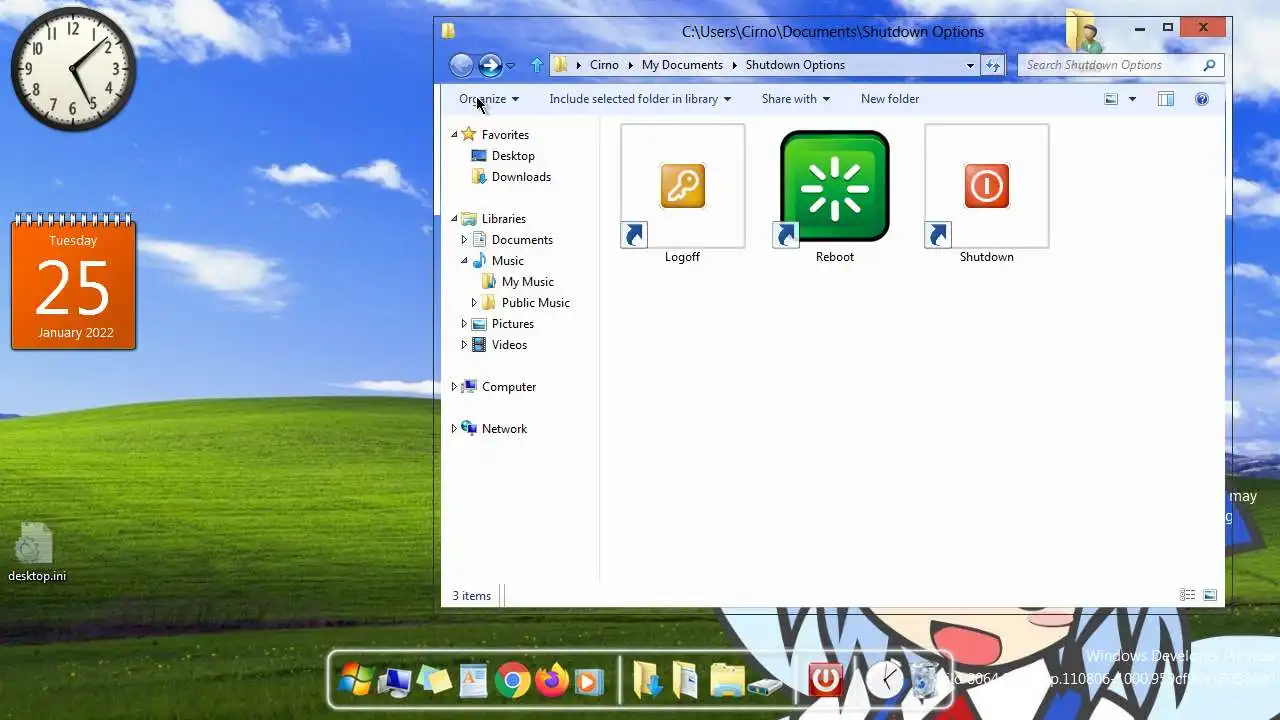
Task: Show the preview pane button
Action: click(x=1165, y=99)
